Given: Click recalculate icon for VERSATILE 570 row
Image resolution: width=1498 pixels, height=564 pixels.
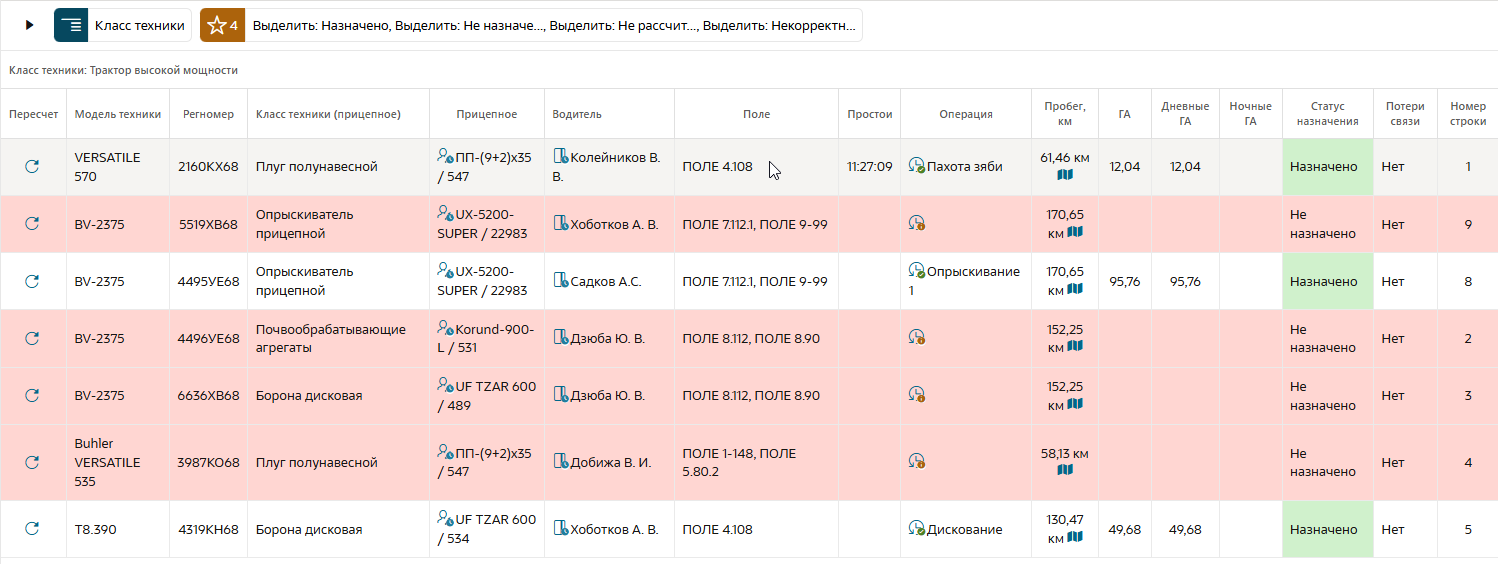Looking at the screenshot, I should coord(32,167).
